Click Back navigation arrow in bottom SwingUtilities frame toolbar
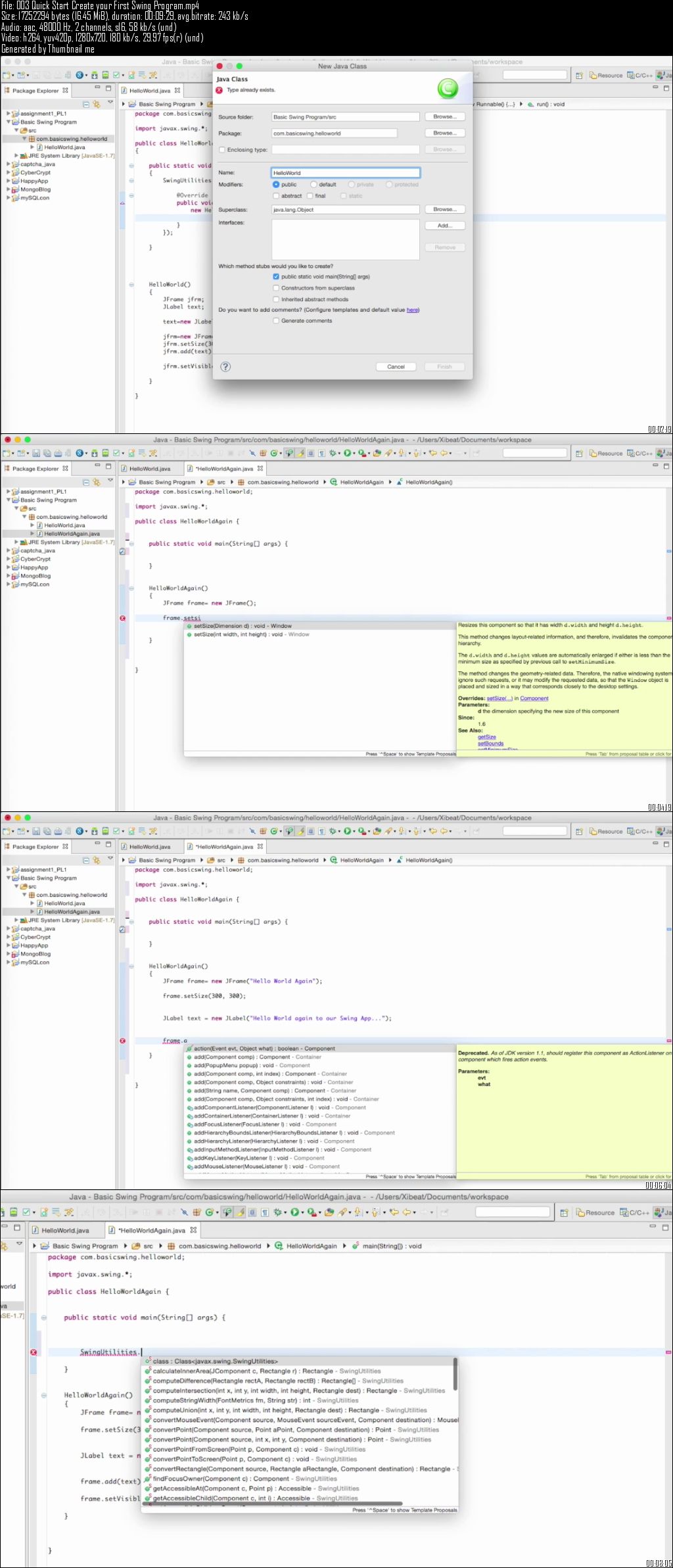This screenshot has width=673, height=1568. [x=407, y=1212]
